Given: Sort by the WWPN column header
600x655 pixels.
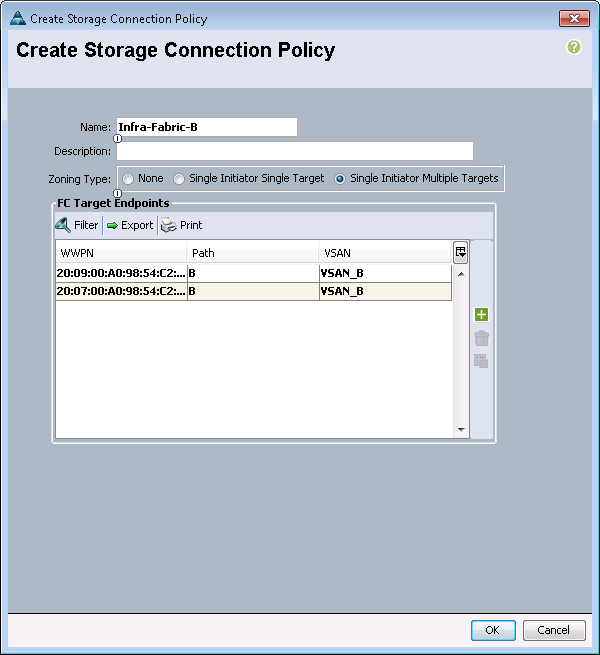Looking at the screenshot, I should [121, 253].
